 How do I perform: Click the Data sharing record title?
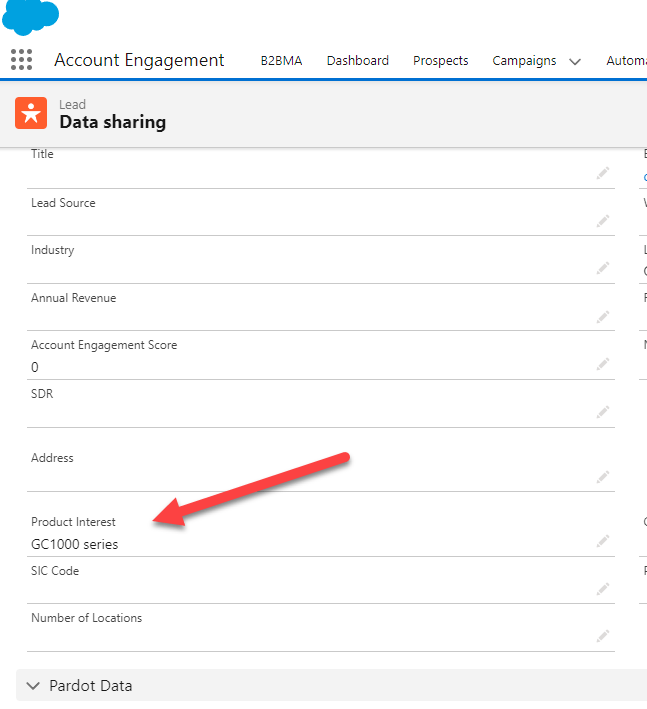[x=113, y=122]
